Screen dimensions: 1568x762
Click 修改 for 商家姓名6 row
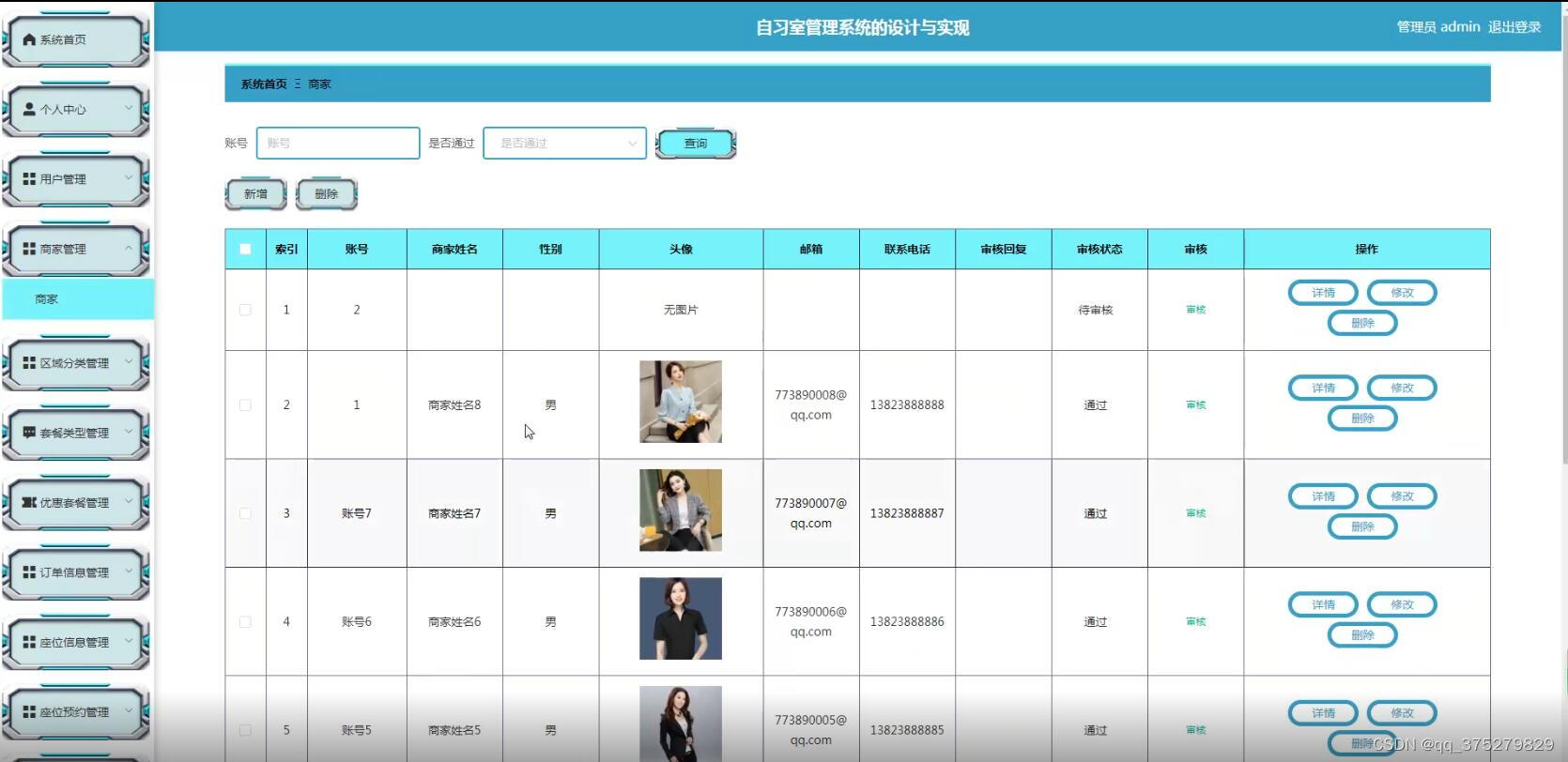coord(1402,604)
